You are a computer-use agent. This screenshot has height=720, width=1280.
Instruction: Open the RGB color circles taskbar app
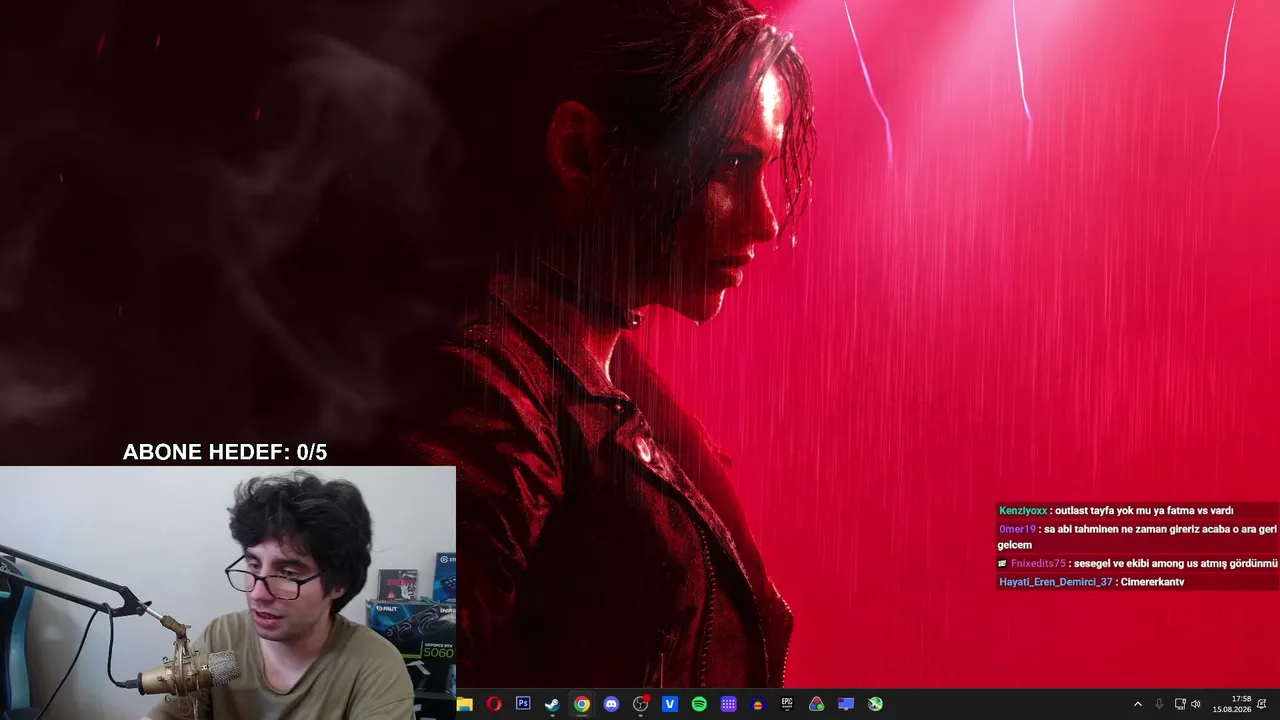pos(817,704)
